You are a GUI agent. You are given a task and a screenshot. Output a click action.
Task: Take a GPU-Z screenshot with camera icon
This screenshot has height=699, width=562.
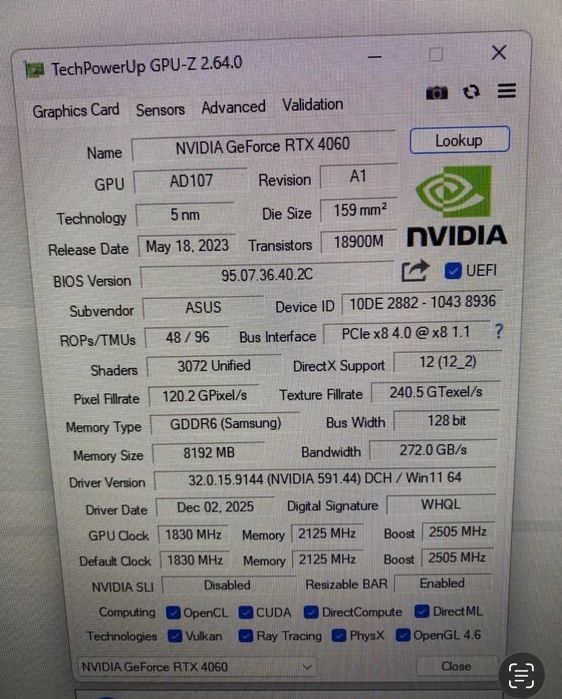[436, 93]
